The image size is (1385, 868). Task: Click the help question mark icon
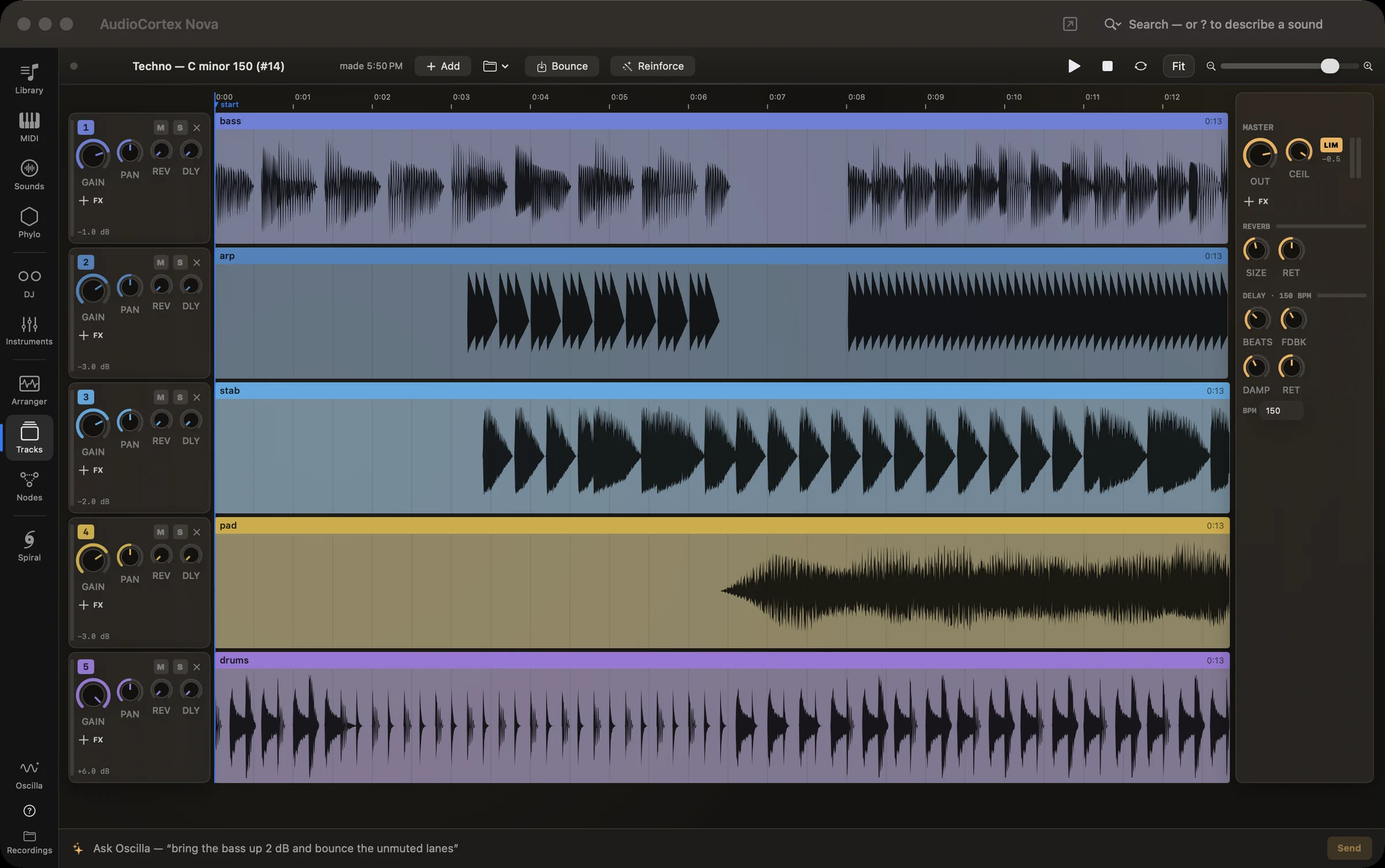tap(29, 811)
